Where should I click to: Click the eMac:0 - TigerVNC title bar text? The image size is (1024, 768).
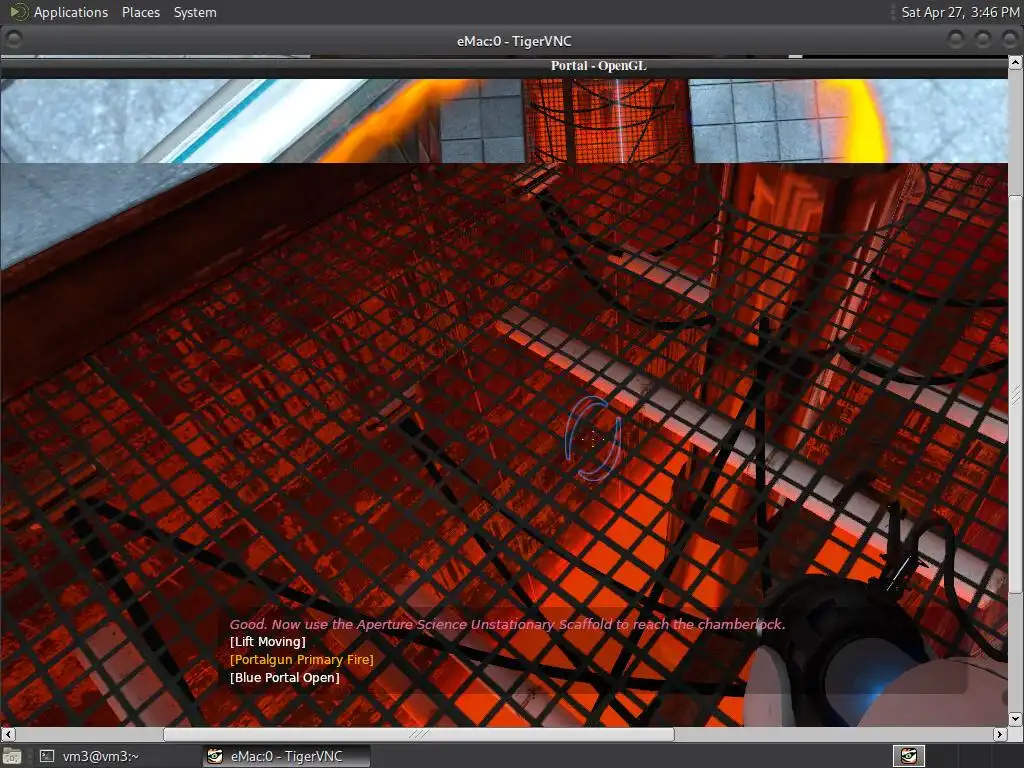pyautogui.click(x=514, y=41)
